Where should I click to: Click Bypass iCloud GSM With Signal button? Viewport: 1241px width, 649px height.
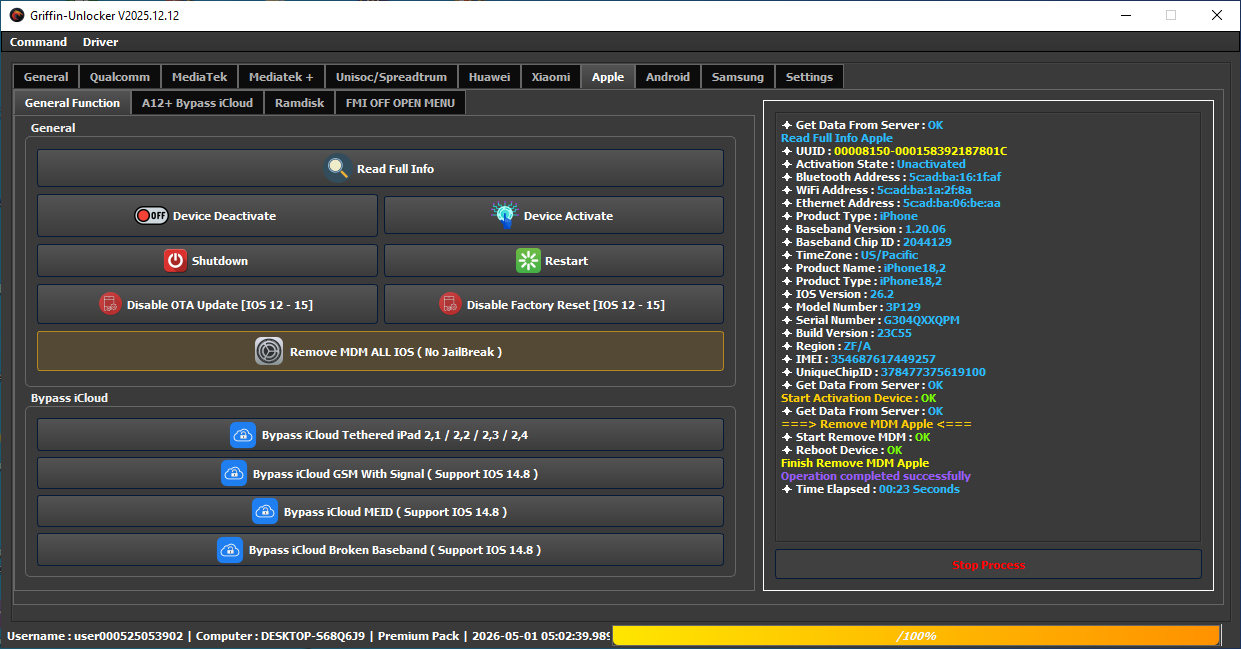(380, 474)
